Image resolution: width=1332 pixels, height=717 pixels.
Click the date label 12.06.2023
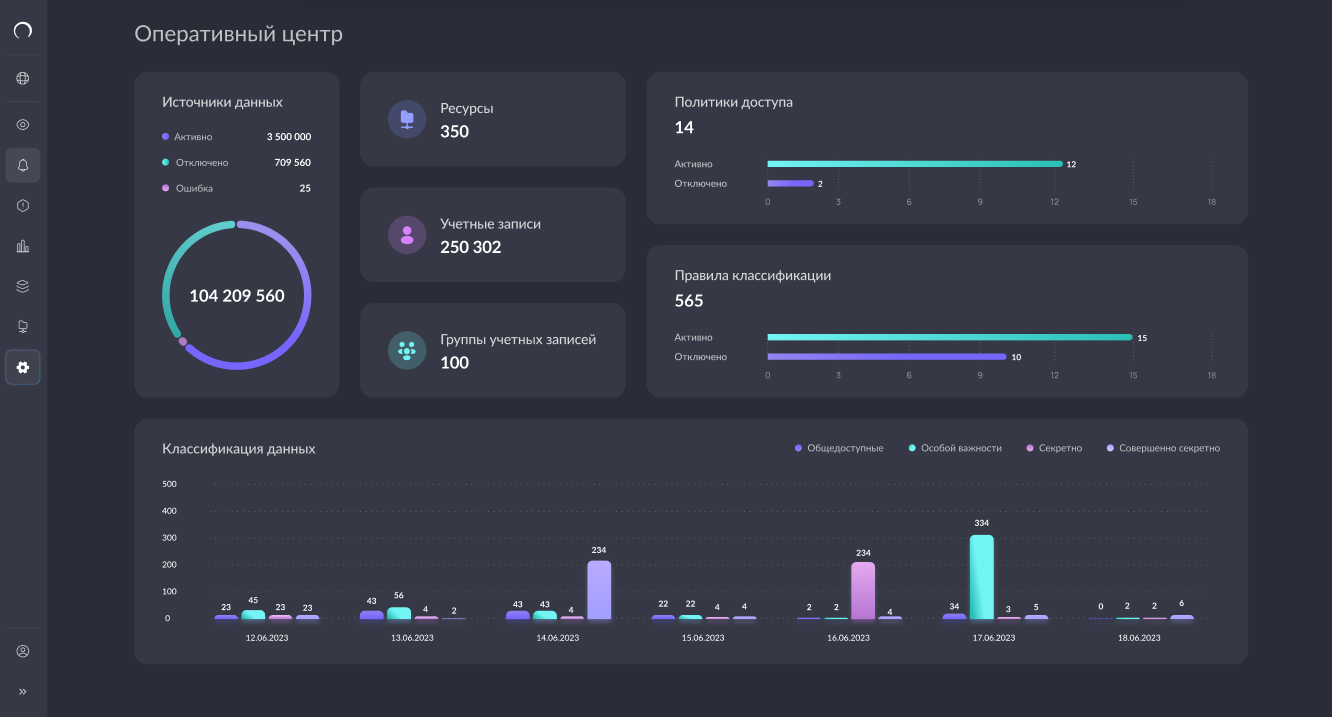(x=265, y=638)
